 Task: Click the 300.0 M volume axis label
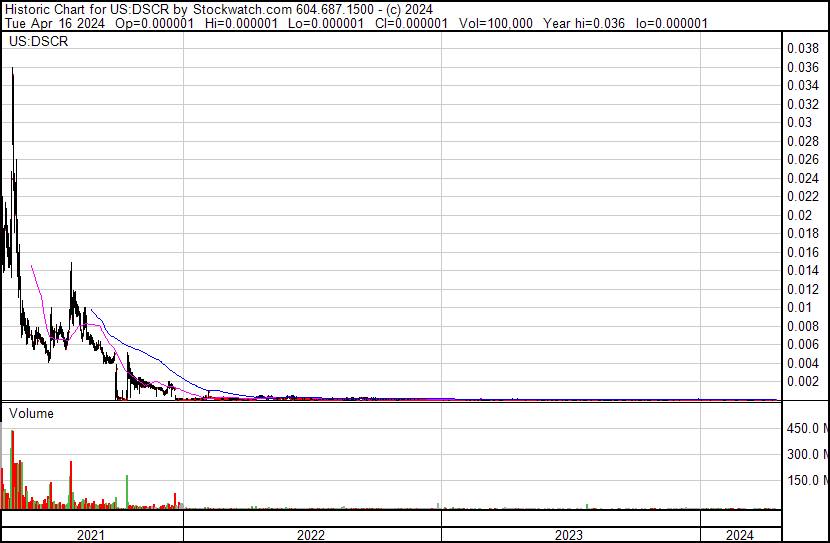[x=804, y=455]
